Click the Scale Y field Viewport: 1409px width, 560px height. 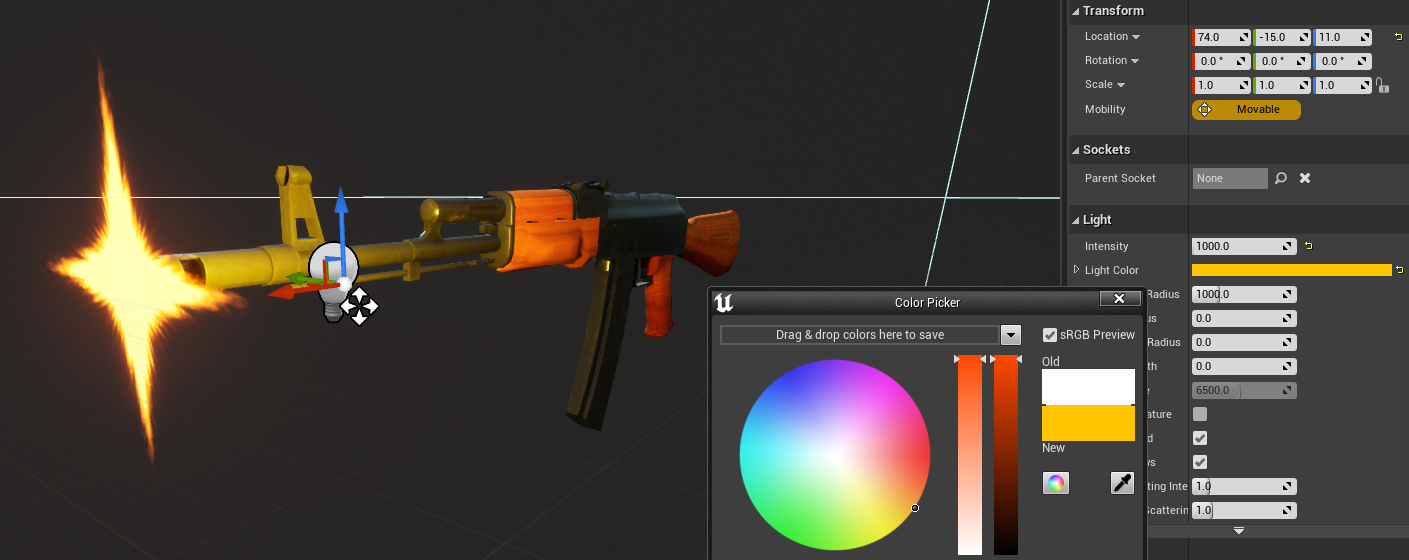[x=1282, y=85]
